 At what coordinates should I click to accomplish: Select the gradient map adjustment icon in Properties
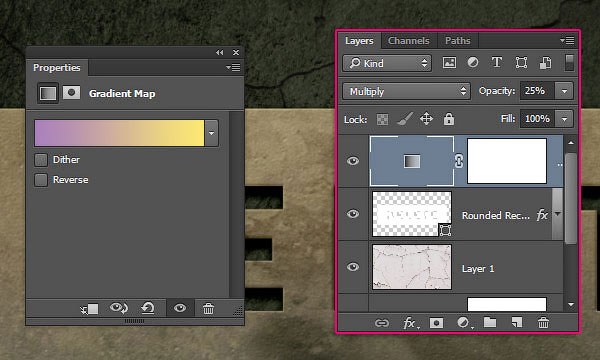coord(48,93)
